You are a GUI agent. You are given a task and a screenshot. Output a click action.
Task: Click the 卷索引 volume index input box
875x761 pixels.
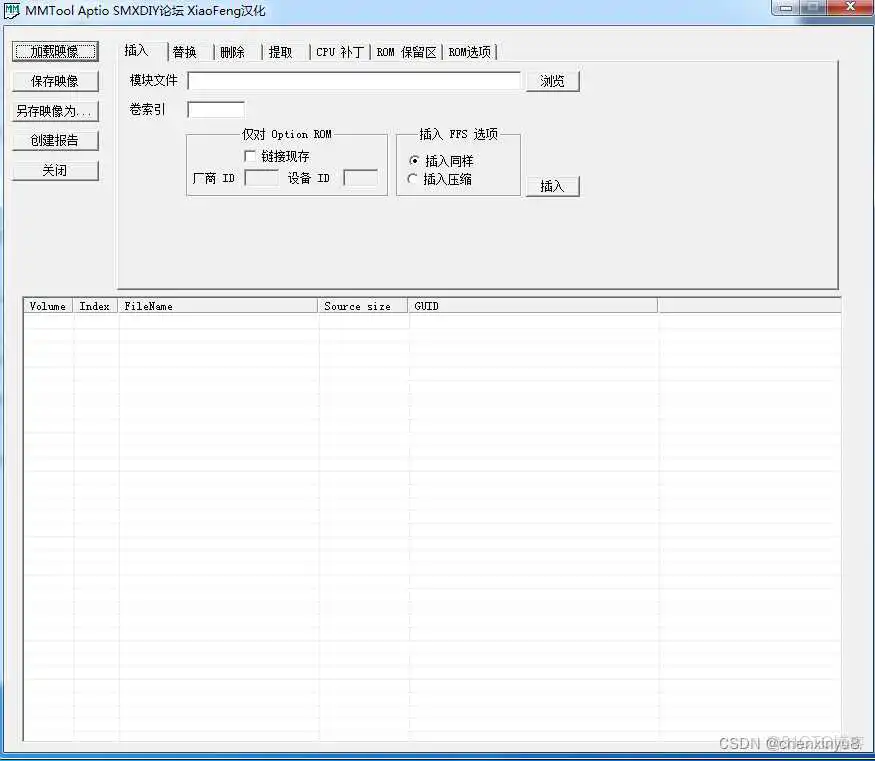pyautogui.click(x=214, y=109)
